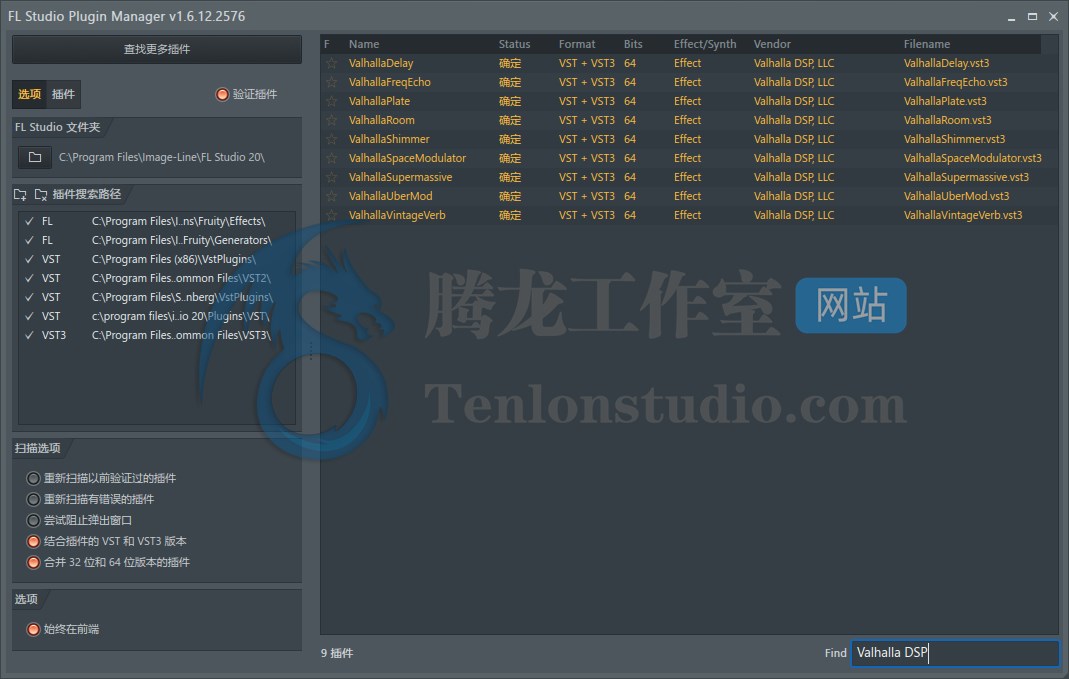
Task: Click filename ValhallaRoom.vst3
Action: (x=947, y=120)
